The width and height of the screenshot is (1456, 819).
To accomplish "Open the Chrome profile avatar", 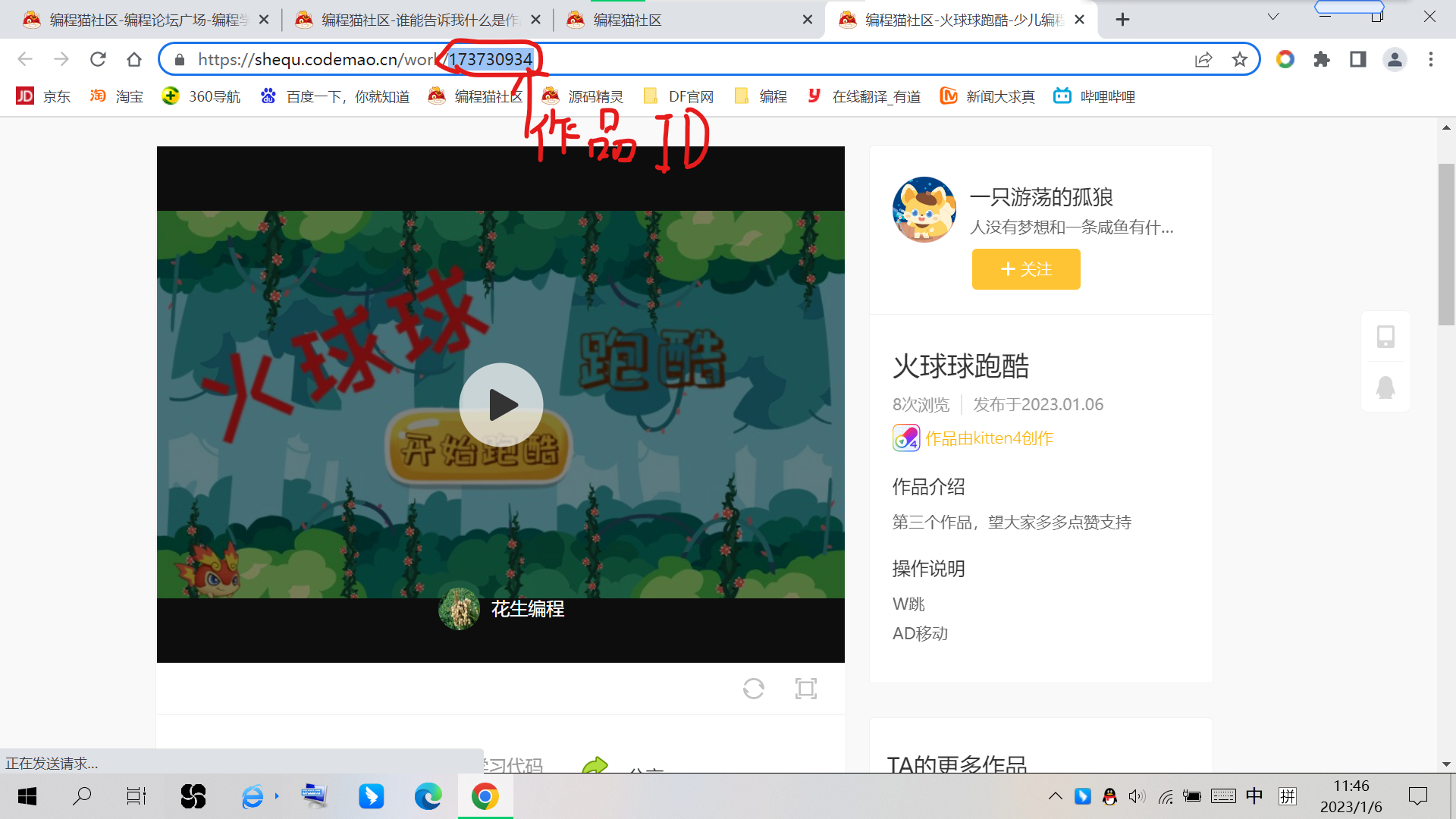I will (x=1395, y=59).
